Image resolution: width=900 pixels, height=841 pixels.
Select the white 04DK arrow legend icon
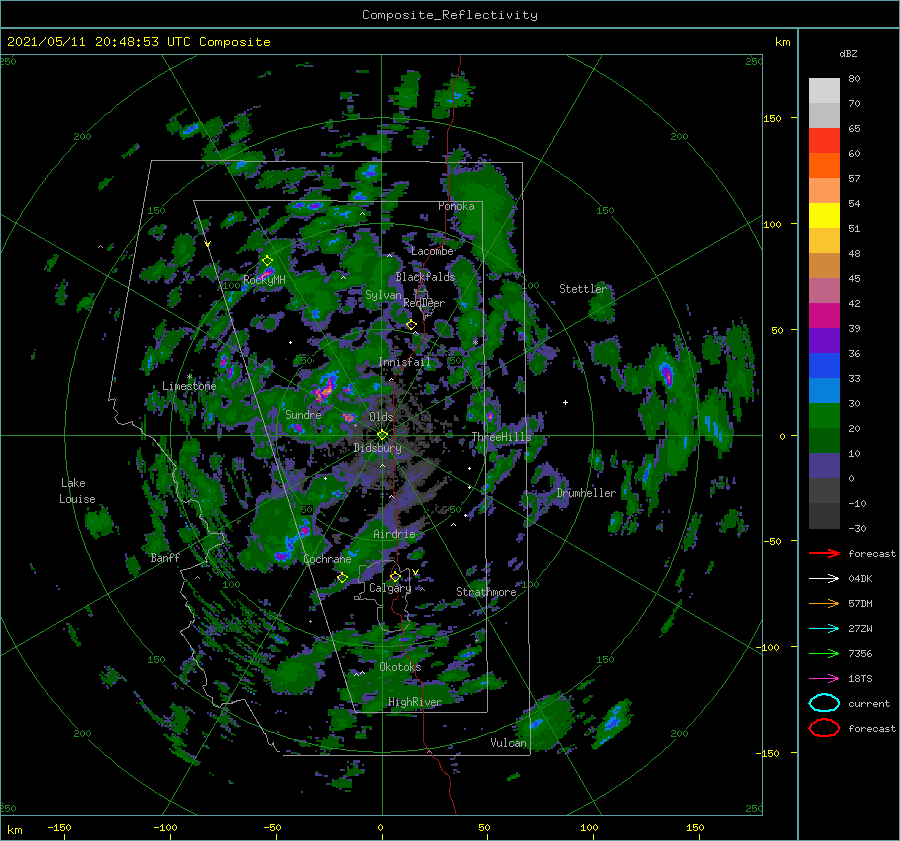point(824,579)
